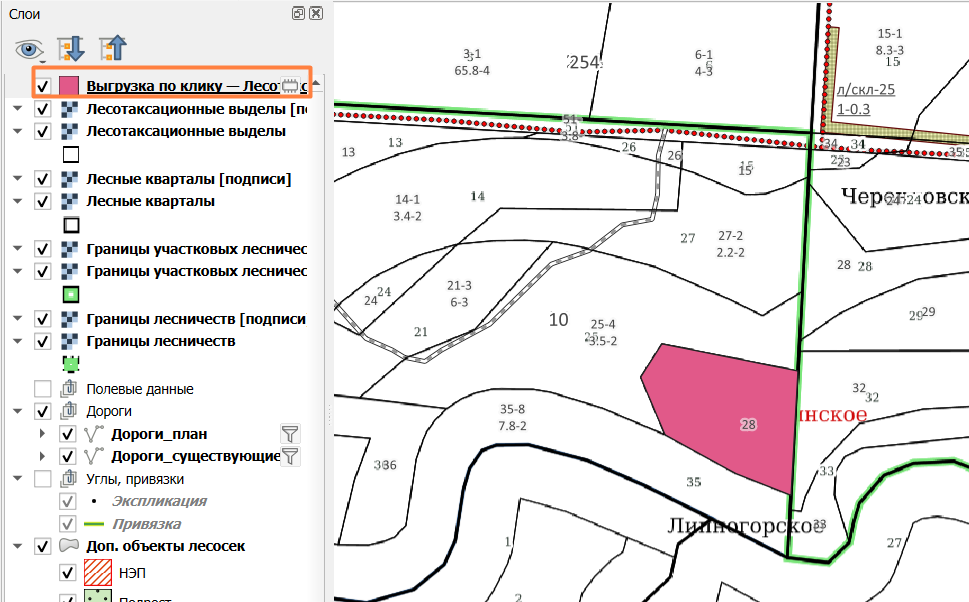969x602 pixels.
Task: Click the Дороги group icon
Action: tap(69, 411)
